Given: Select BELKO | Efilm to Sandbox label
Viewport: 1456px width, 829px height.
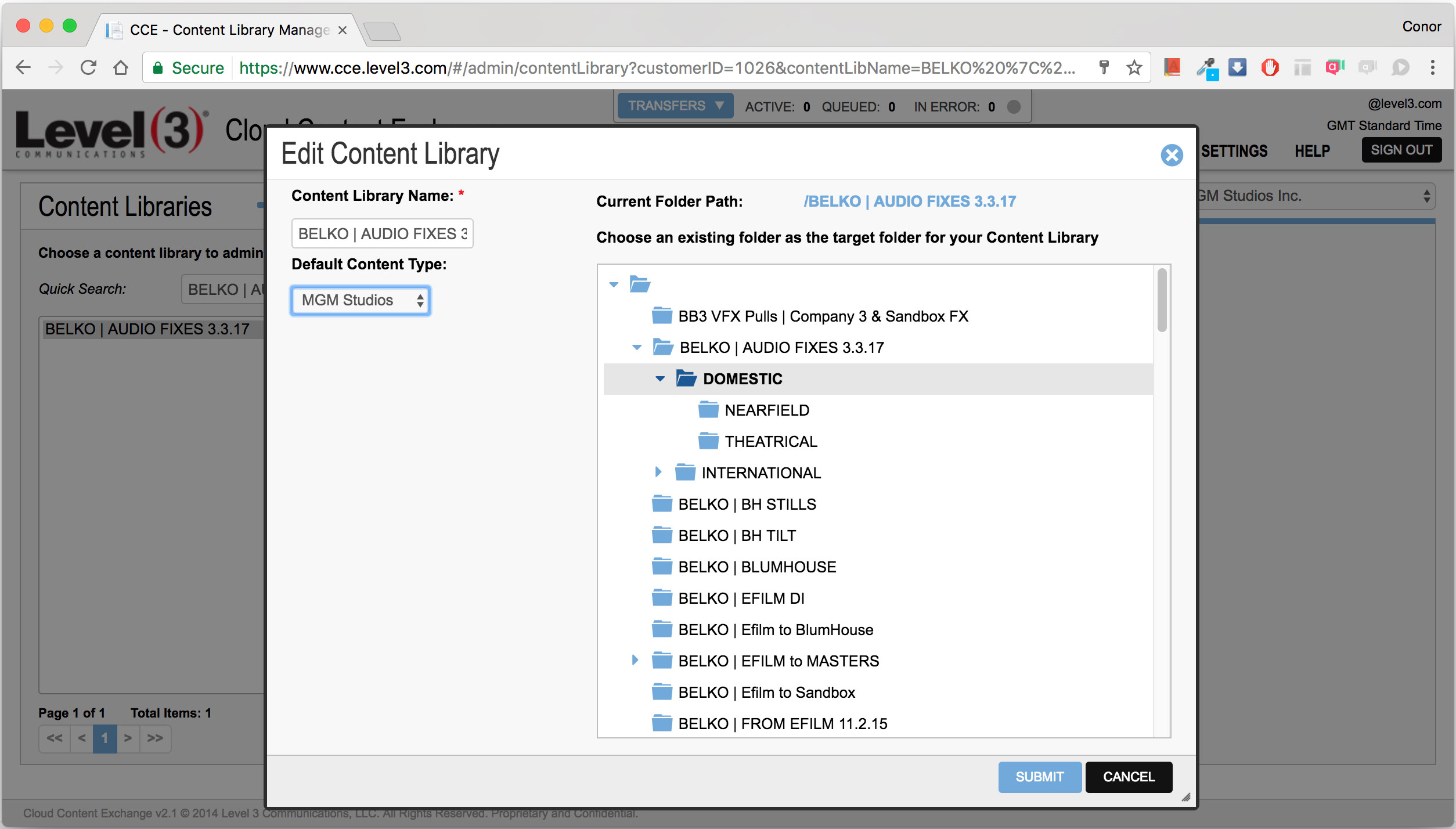Looking at the screenshot, I should coord(766,693).
